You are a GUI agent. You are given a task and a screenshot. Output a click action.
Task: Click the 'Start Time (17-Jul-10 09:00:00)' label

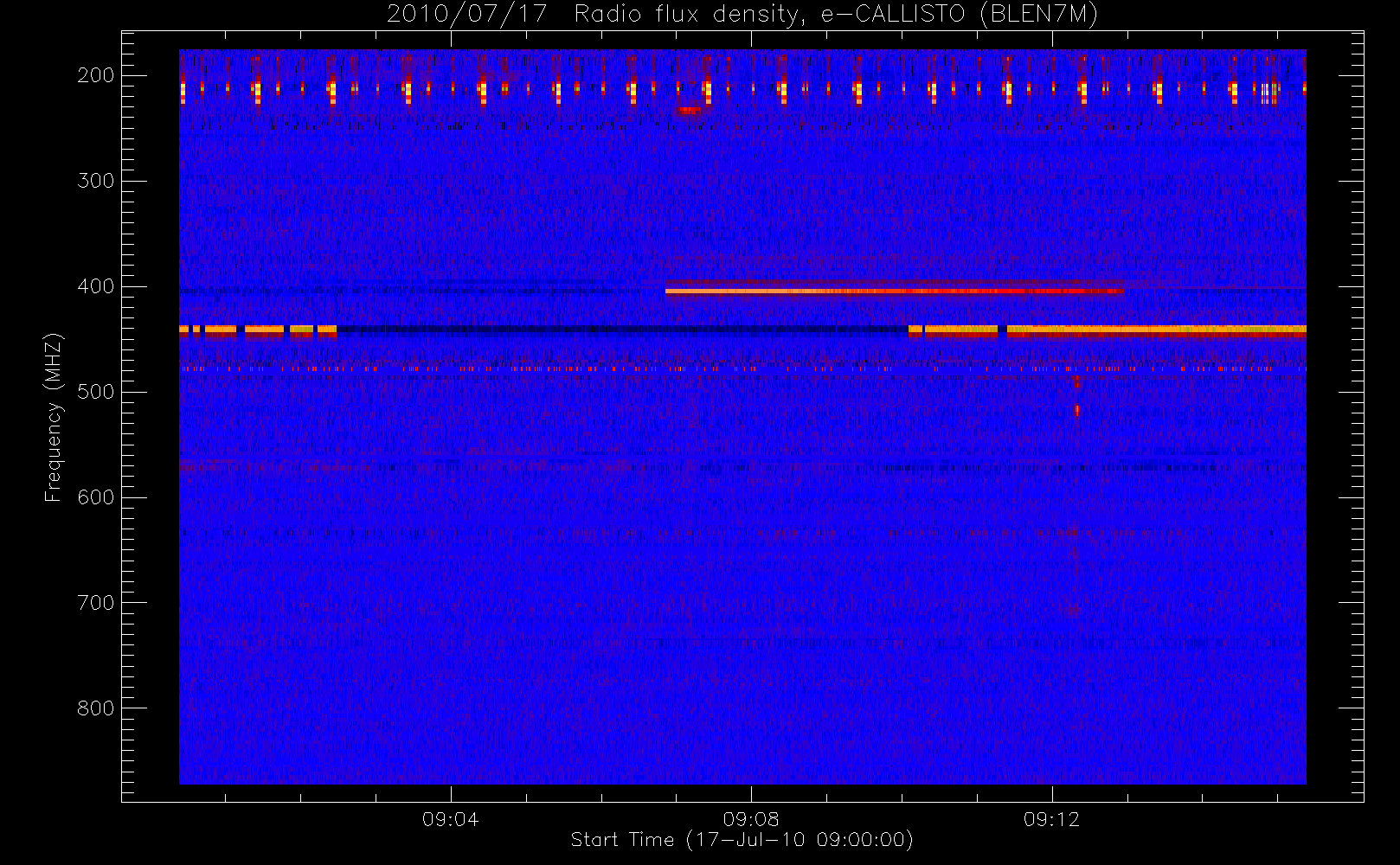742,840
